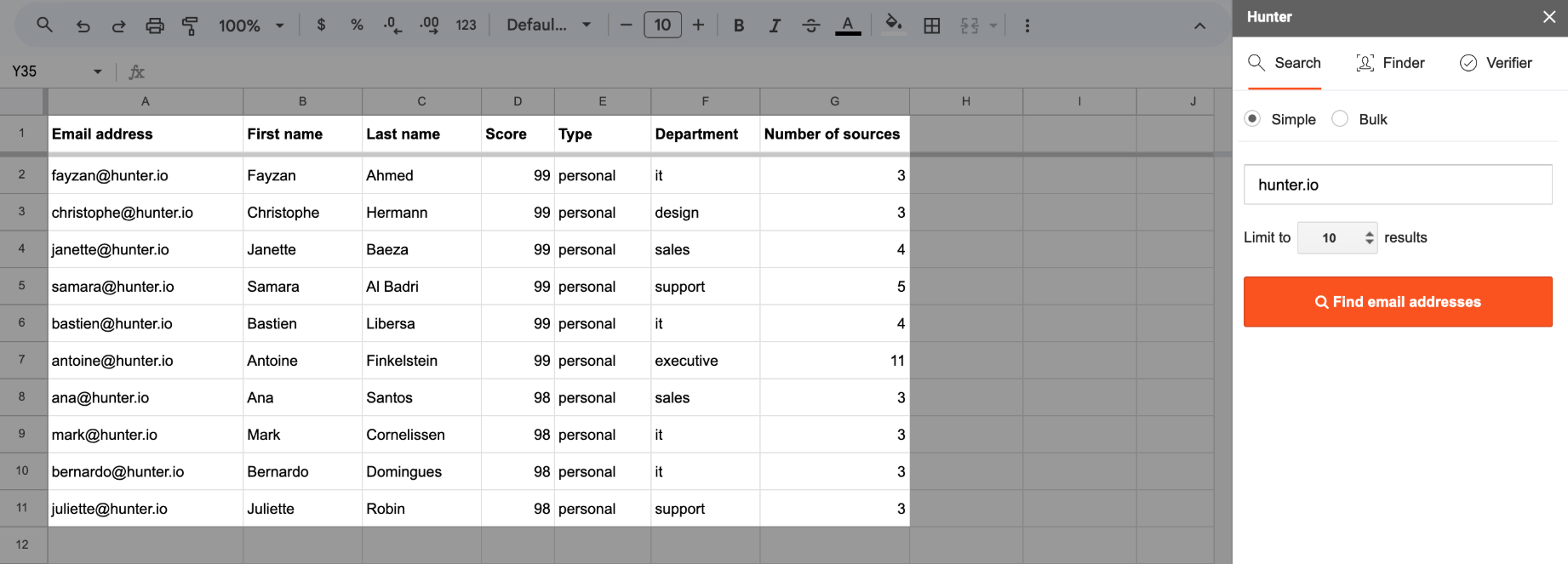
Task: Select column D header
Action: pyautogui.click(x=518, y=101)
